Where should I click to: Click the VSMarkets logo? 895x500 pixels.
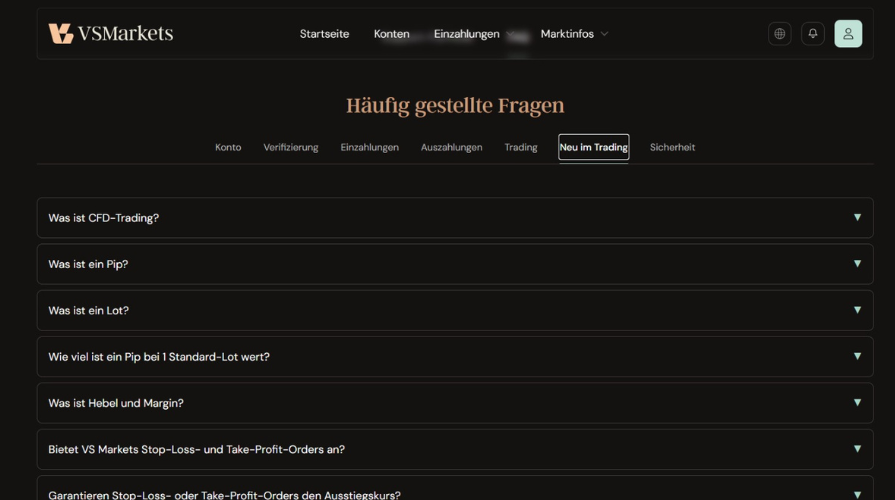pos(111,33)
